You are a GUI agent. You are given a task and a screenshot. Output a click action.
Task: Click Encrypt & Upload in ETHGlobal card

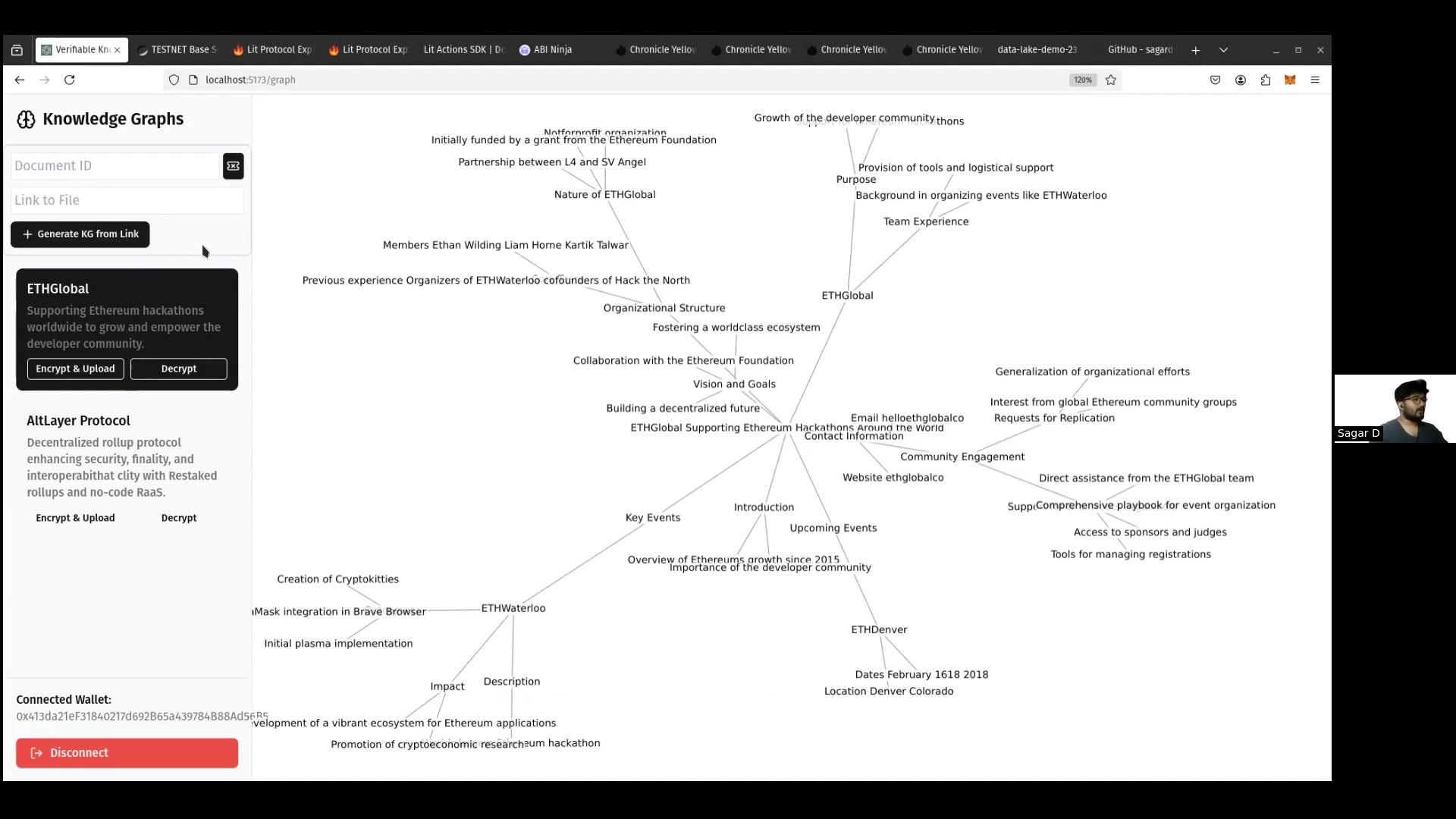[x=75, y=369]
